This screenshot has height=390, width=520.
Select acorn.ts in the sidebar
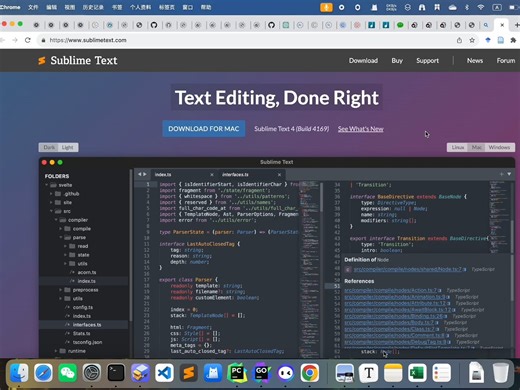pyautogui.click(x=87, y=272)
